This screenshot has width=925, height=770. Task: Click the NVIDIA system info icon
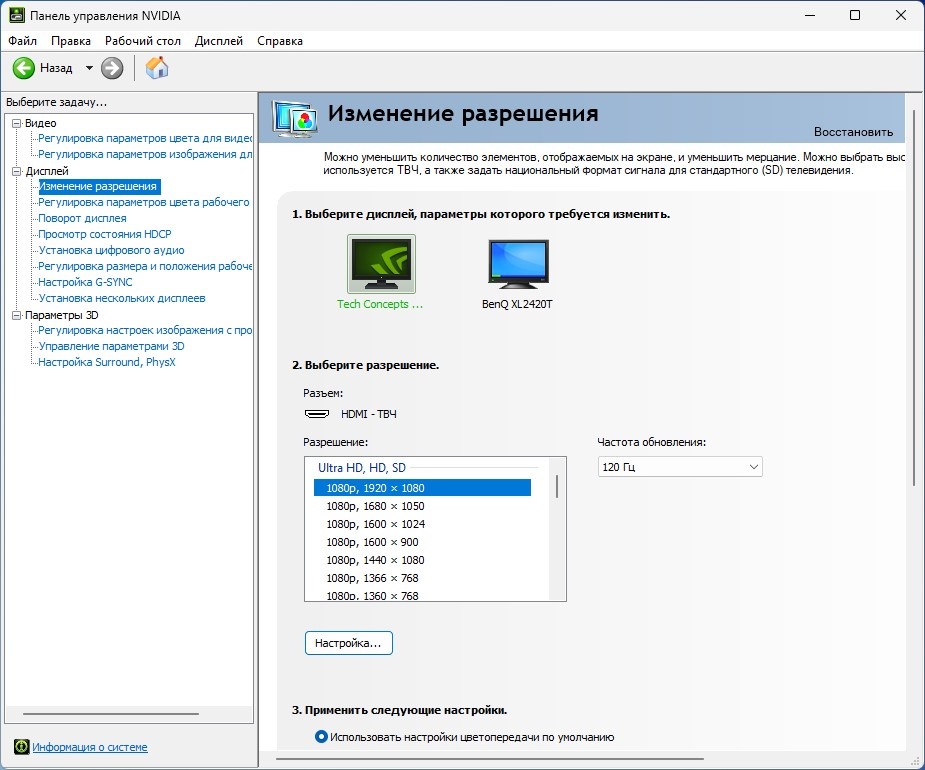[21, 746]
